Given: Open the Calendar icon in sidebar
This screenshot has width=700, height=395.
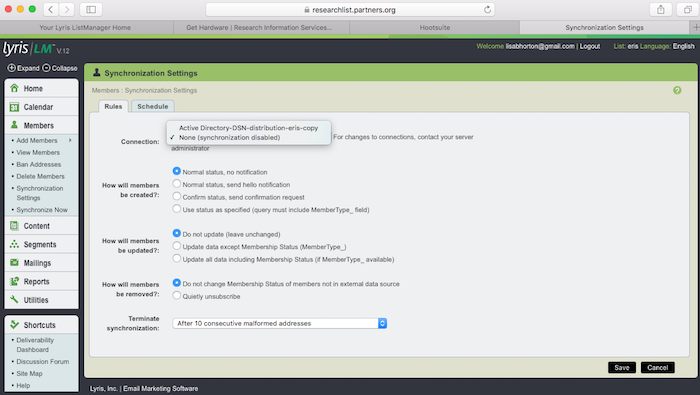Looking at the screenshot, I should point(14,107).
